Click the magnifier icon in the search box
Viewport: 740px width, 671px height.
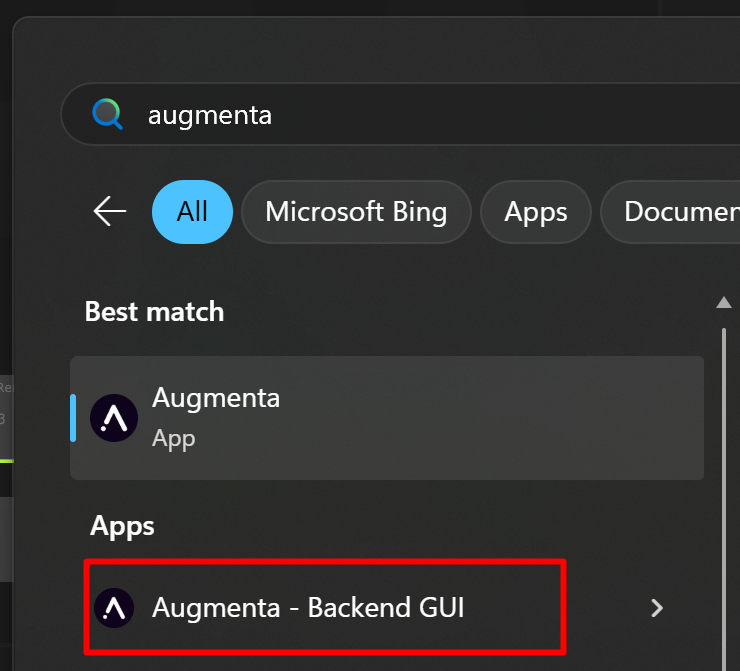click(107, 115)
